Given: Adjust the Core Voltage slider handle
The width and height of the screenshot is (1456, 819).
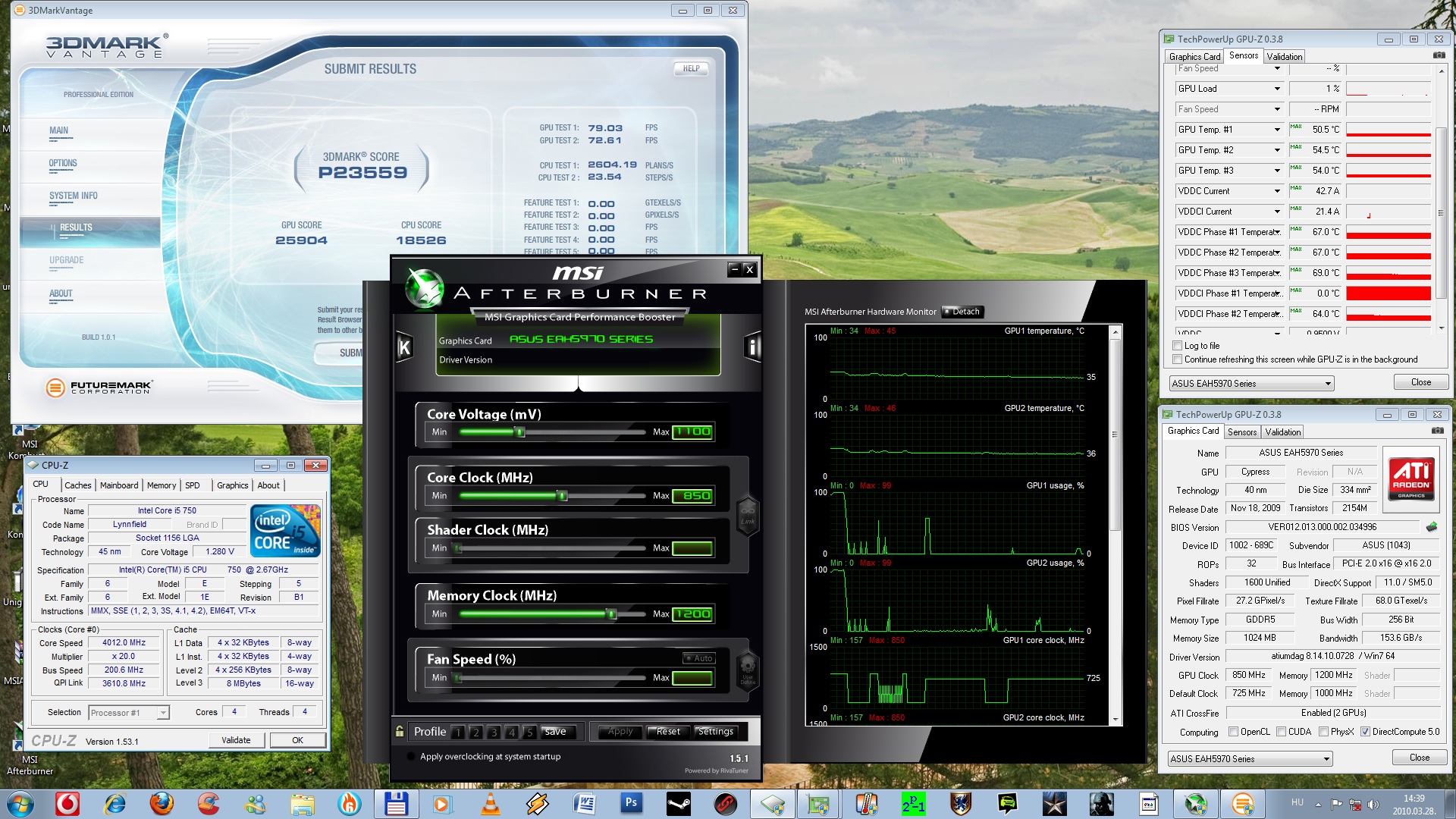Looking at the screenshot, I should point(520,432).
